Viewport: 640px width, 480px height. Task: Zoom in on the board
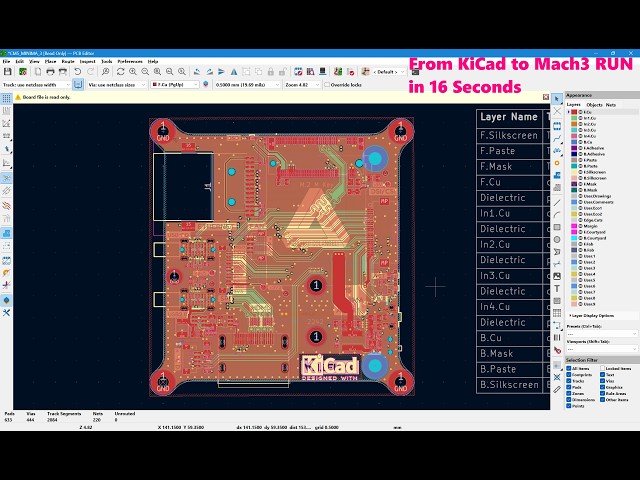point(133,72)
